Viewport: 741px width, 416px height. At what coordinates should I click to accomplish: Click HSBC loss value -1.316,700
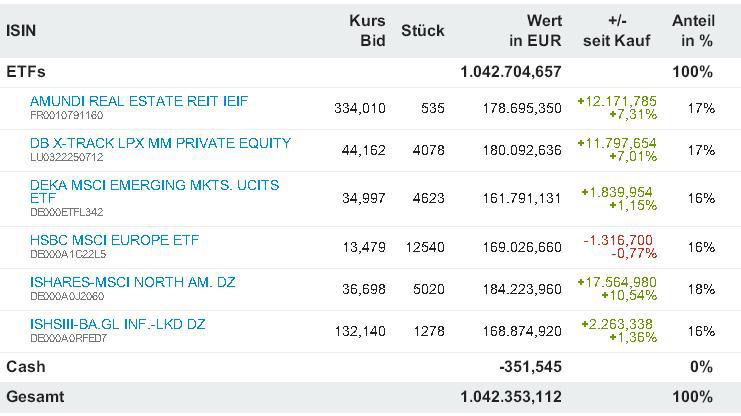(x=618, y=240)
